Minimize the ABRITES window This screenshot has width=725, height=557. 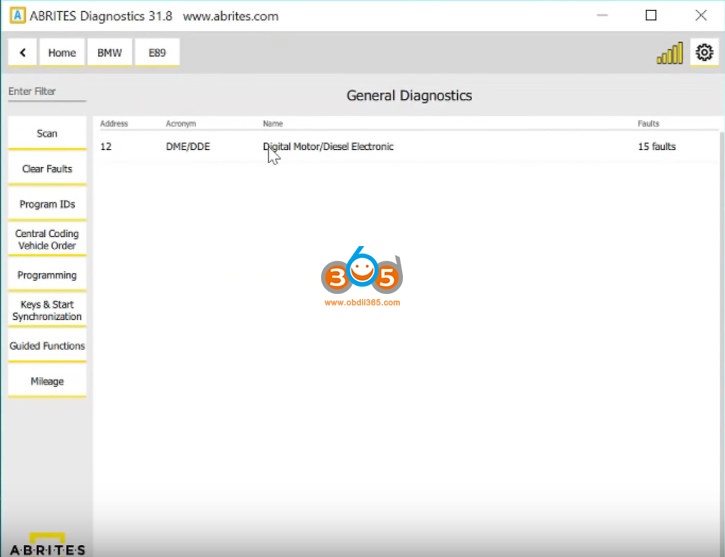pyautogui.click(x=602, y=16)
